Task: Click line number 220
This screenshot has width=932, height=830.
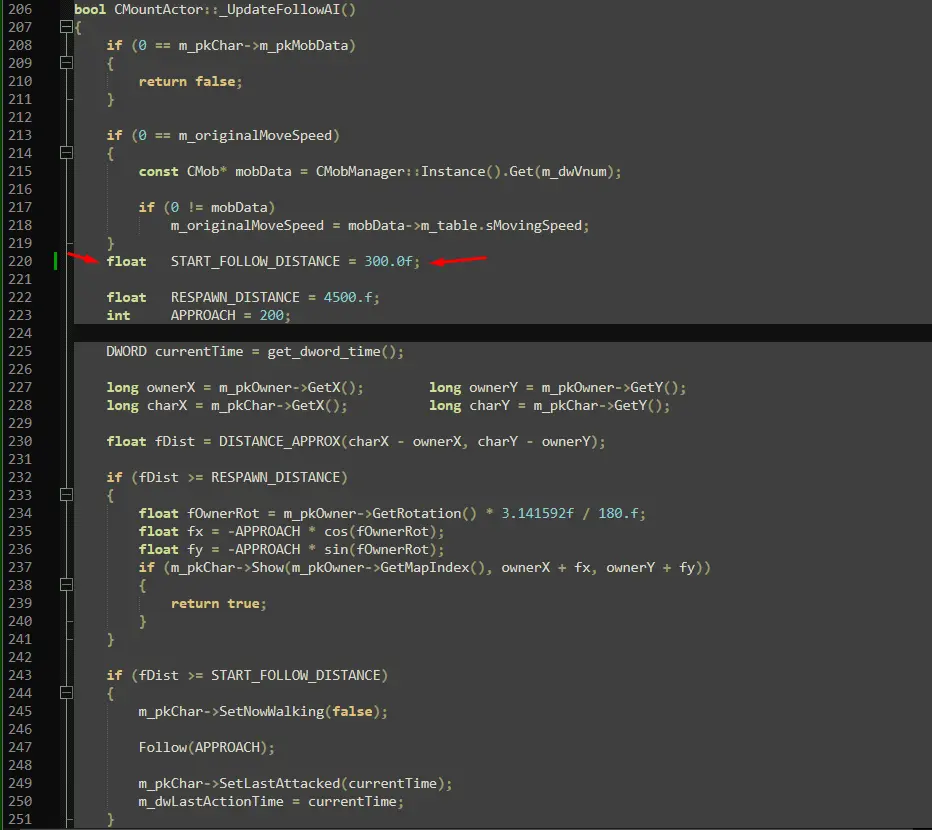Action: pyautogui.click(x=20, y=261)
